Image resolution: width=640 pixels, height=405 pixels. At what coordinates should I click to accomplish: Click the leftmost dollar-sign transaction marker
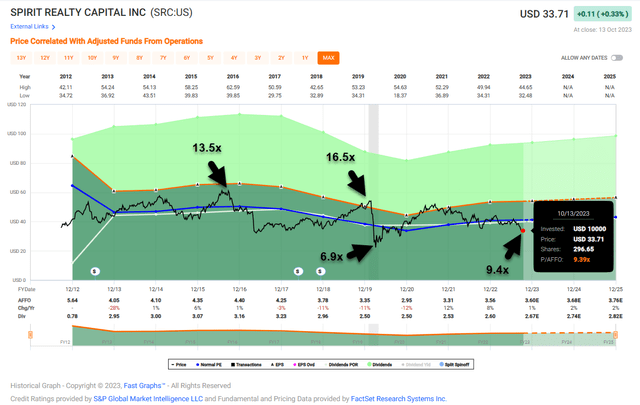tap(94, 270)
